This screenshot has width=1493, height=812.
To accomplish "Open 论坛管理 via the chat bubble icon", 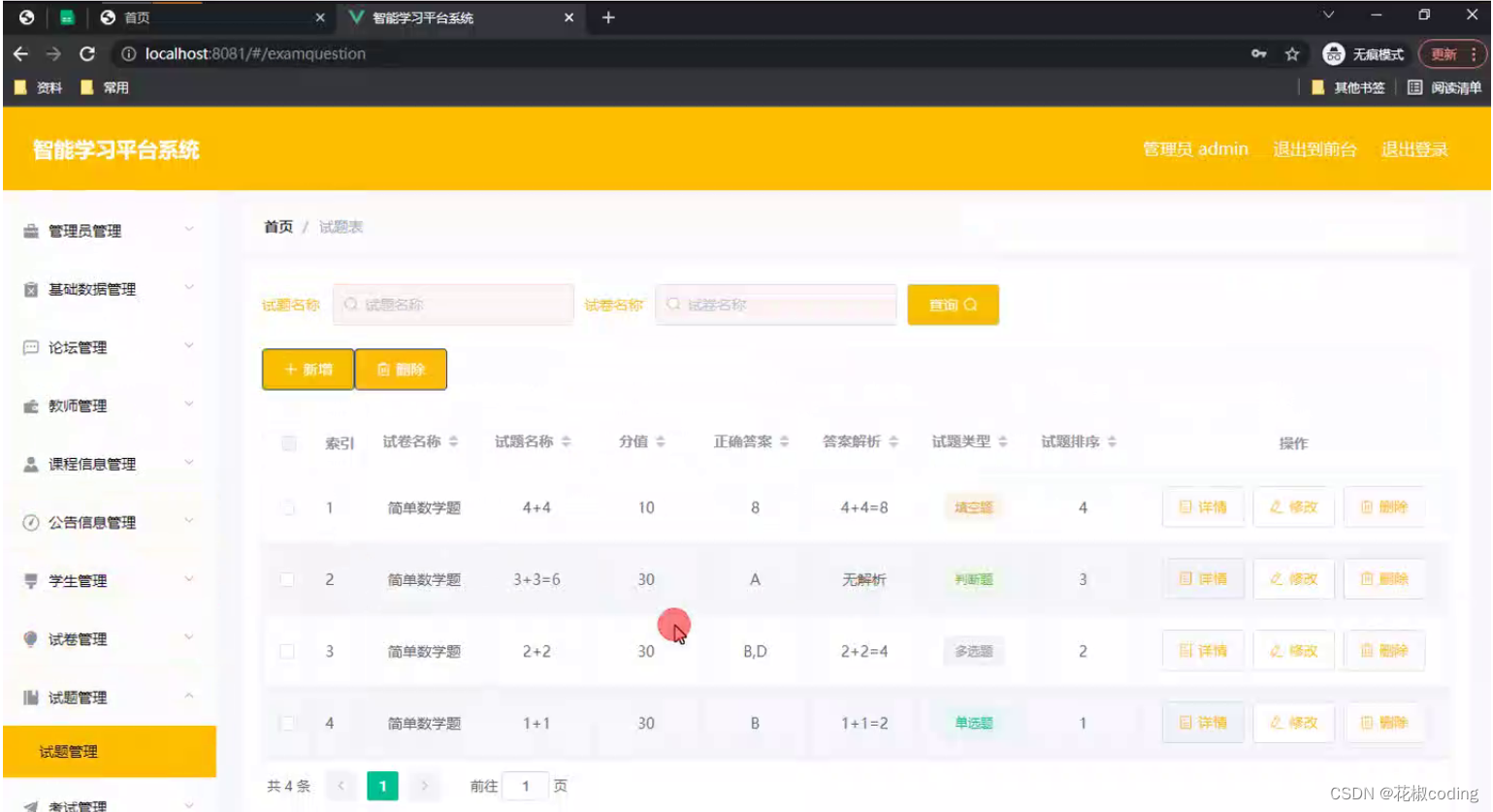I will (29, 347).
